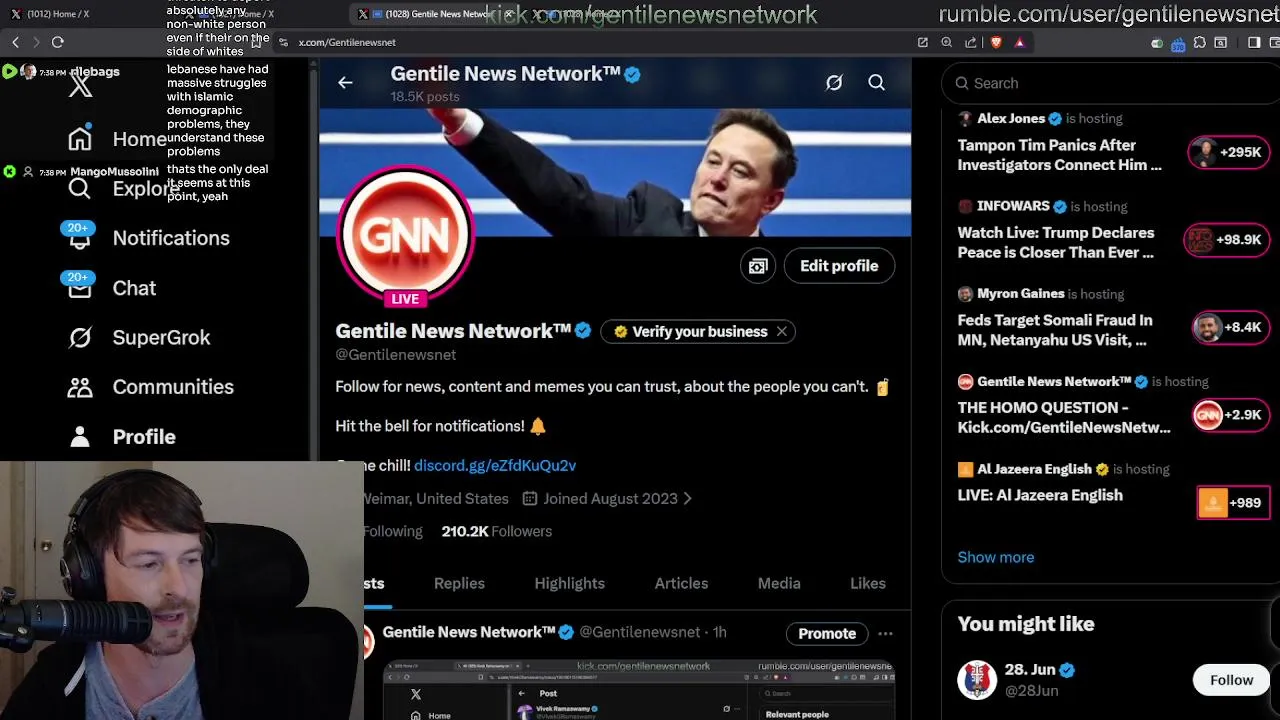Toggle the browser sidebar panel icon
The height and width of the screenshot is (720, 1280).
1254,42
